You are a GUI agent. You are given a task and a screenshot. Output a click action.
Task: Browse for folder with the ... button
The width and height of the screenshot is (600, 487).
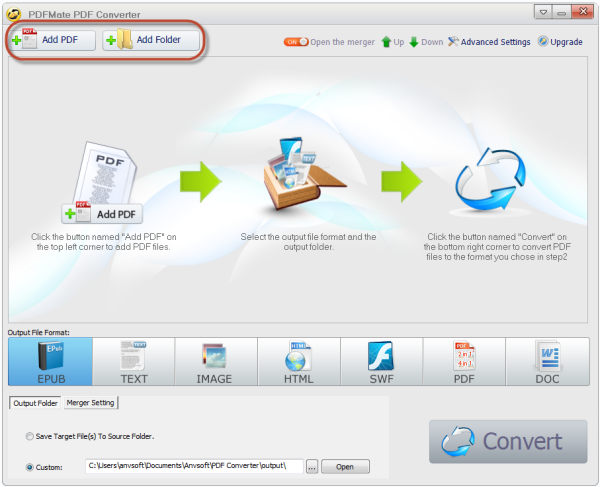click(312, 467)
